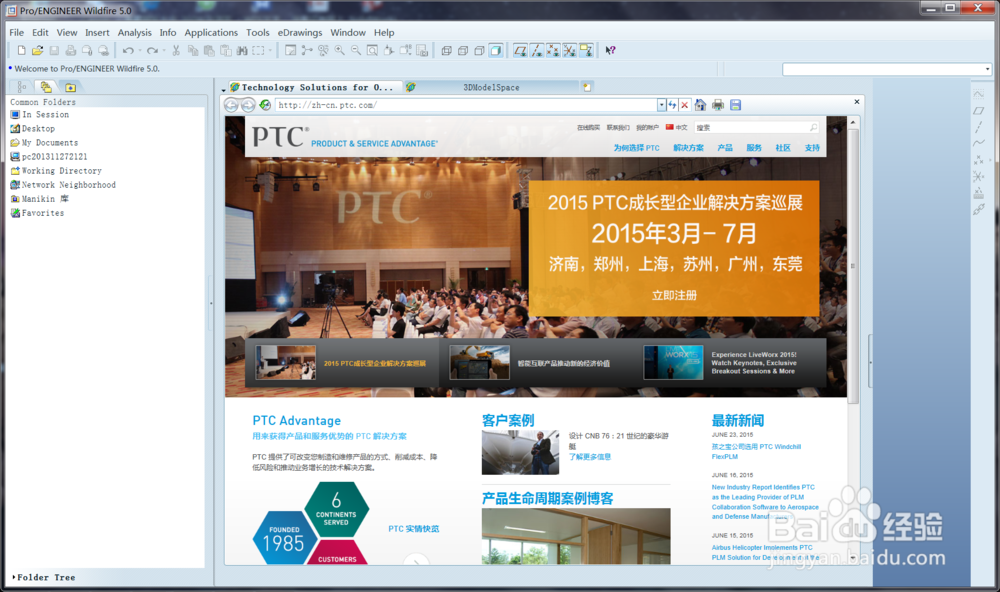Print the current browser page

[x=718, y=105]
